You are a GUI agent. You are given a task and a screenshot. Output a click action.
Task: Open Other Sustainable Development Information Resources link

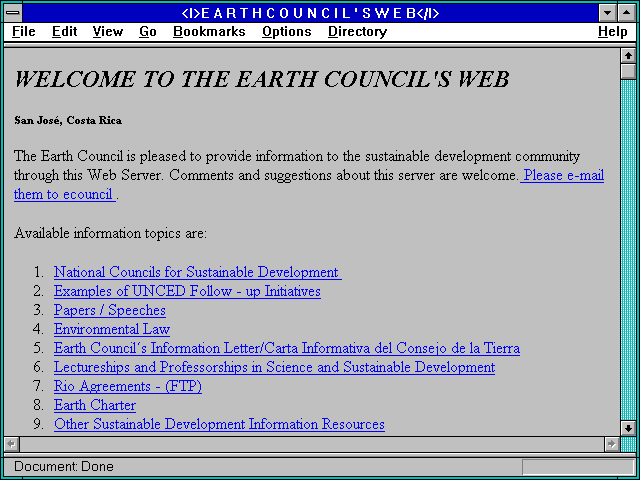coord(219,424)
